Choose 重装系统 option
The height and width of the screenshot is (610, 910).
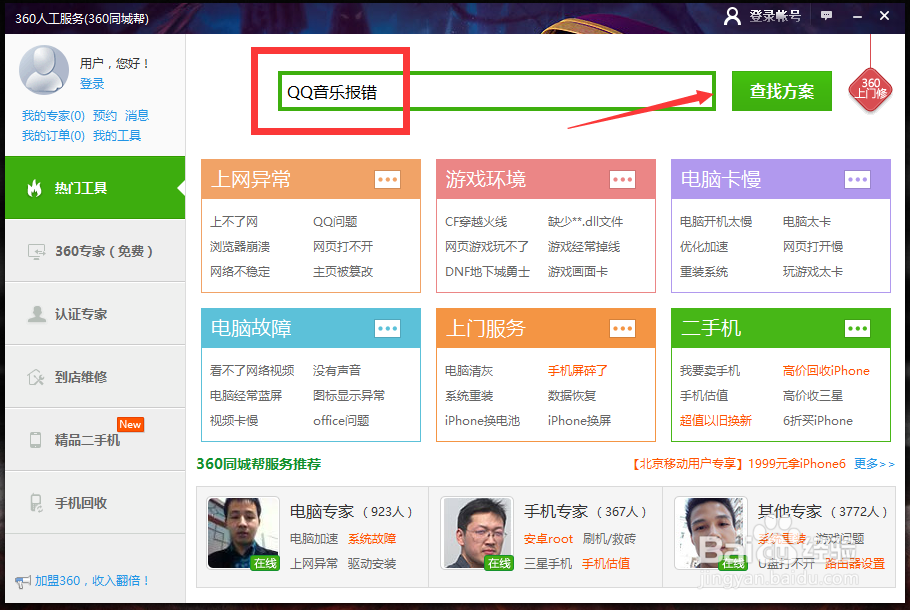click(704, 272)
